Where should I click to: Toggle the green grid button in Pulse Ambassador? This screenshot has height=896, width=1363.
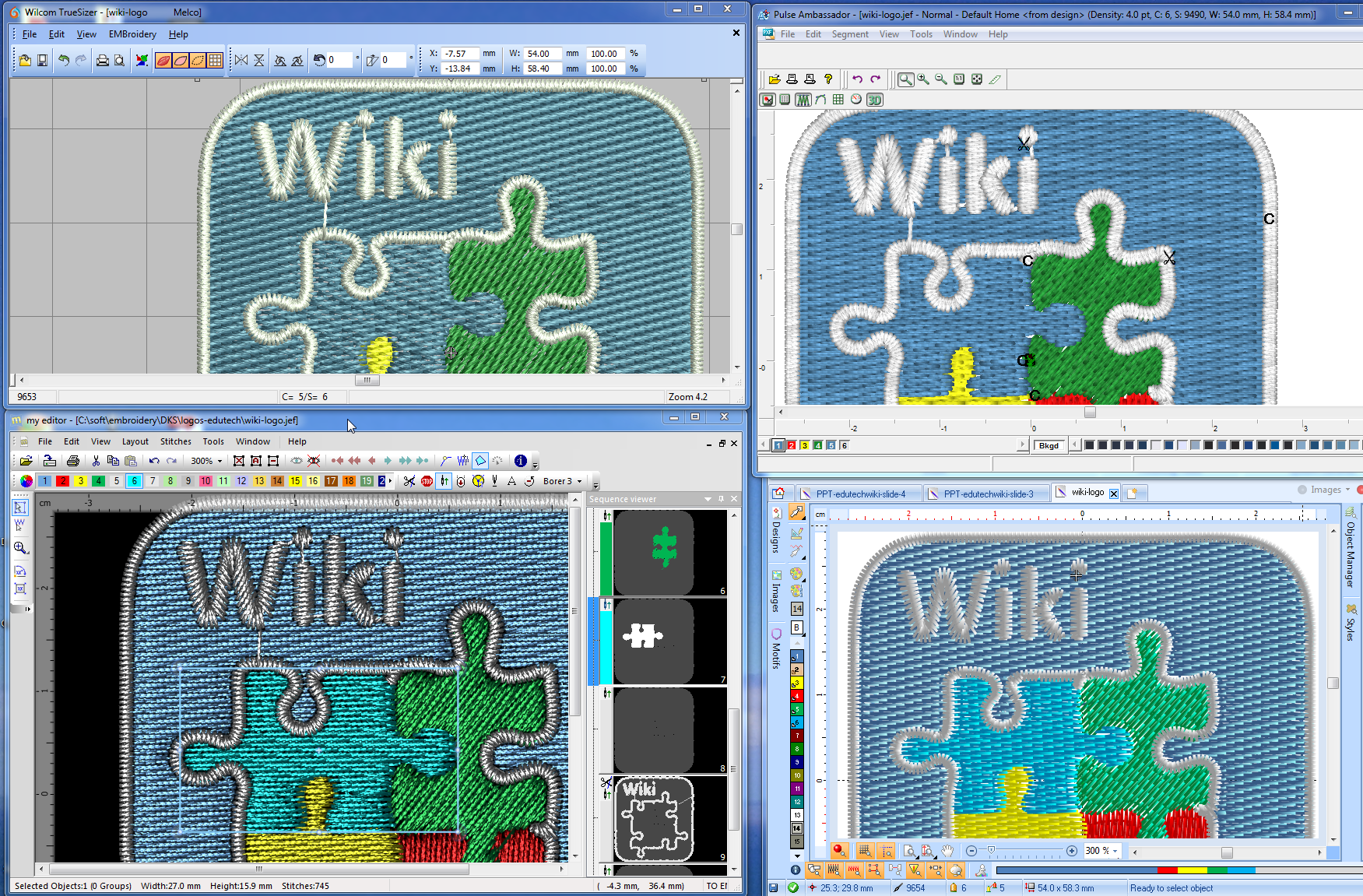(838, 100)
